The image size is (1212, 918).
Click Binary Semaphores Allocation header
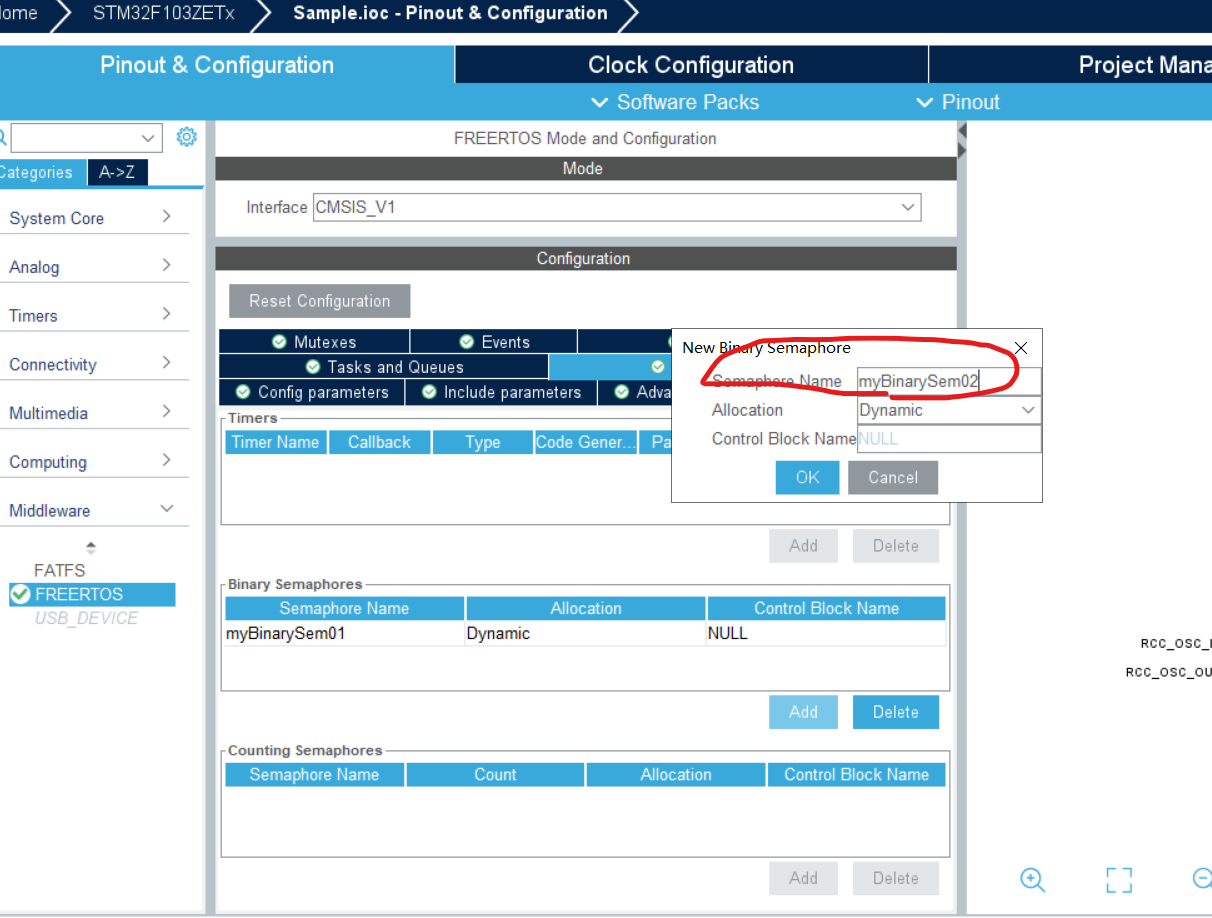pyautogui.click(x=586, y=609)
